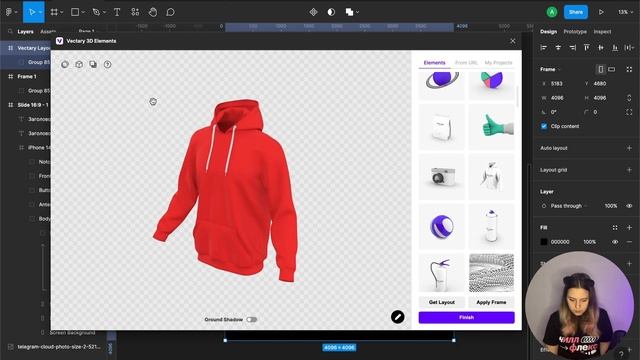
Task: Click the Resize to fit icon
Action: [629, 69]
